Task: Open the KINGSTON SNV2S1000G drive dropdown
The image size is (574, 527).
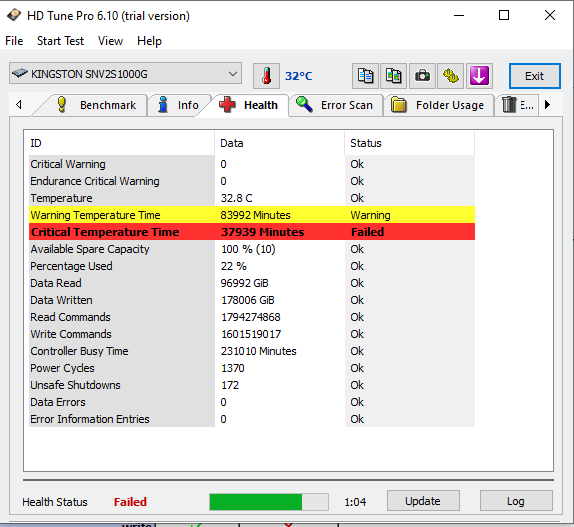Action: click(x=125, y=74)
